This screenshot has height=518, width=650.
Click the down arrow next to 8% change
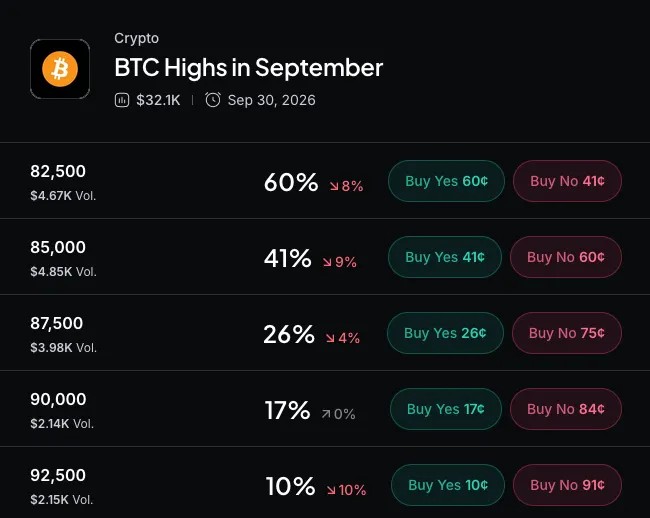point(334,186)
